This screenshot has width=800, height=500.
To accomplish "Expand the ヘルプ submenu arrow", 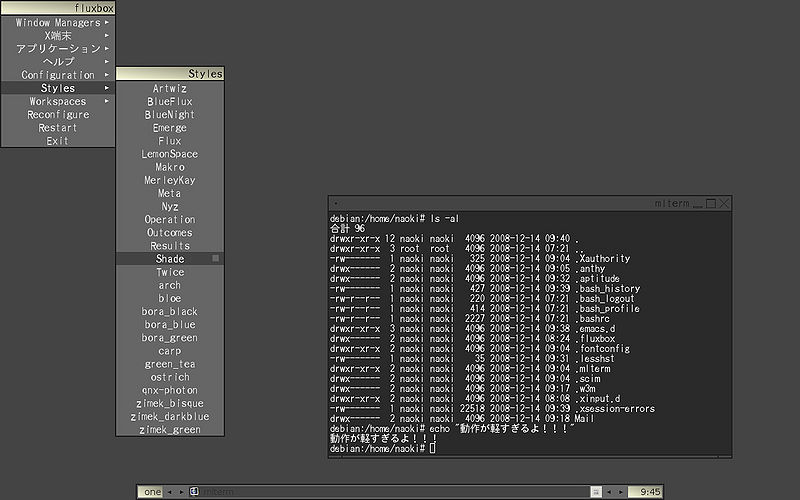I will 107,61.
